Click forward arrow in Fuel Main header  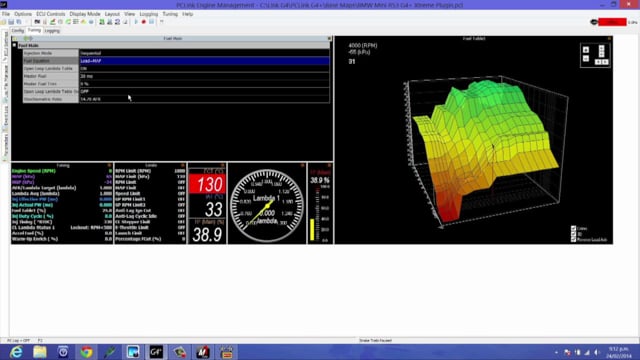[31, 38]
